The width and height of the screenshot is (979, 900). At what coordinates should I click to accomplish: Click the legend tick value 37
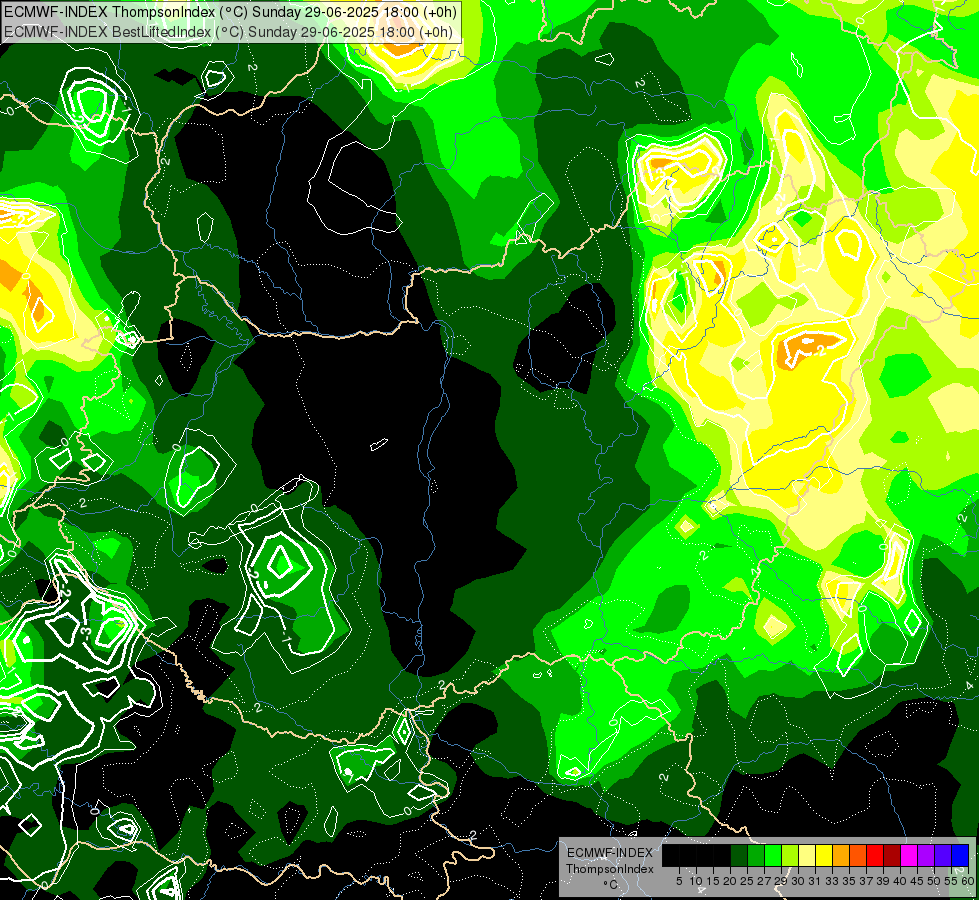[x=866, y=881]
